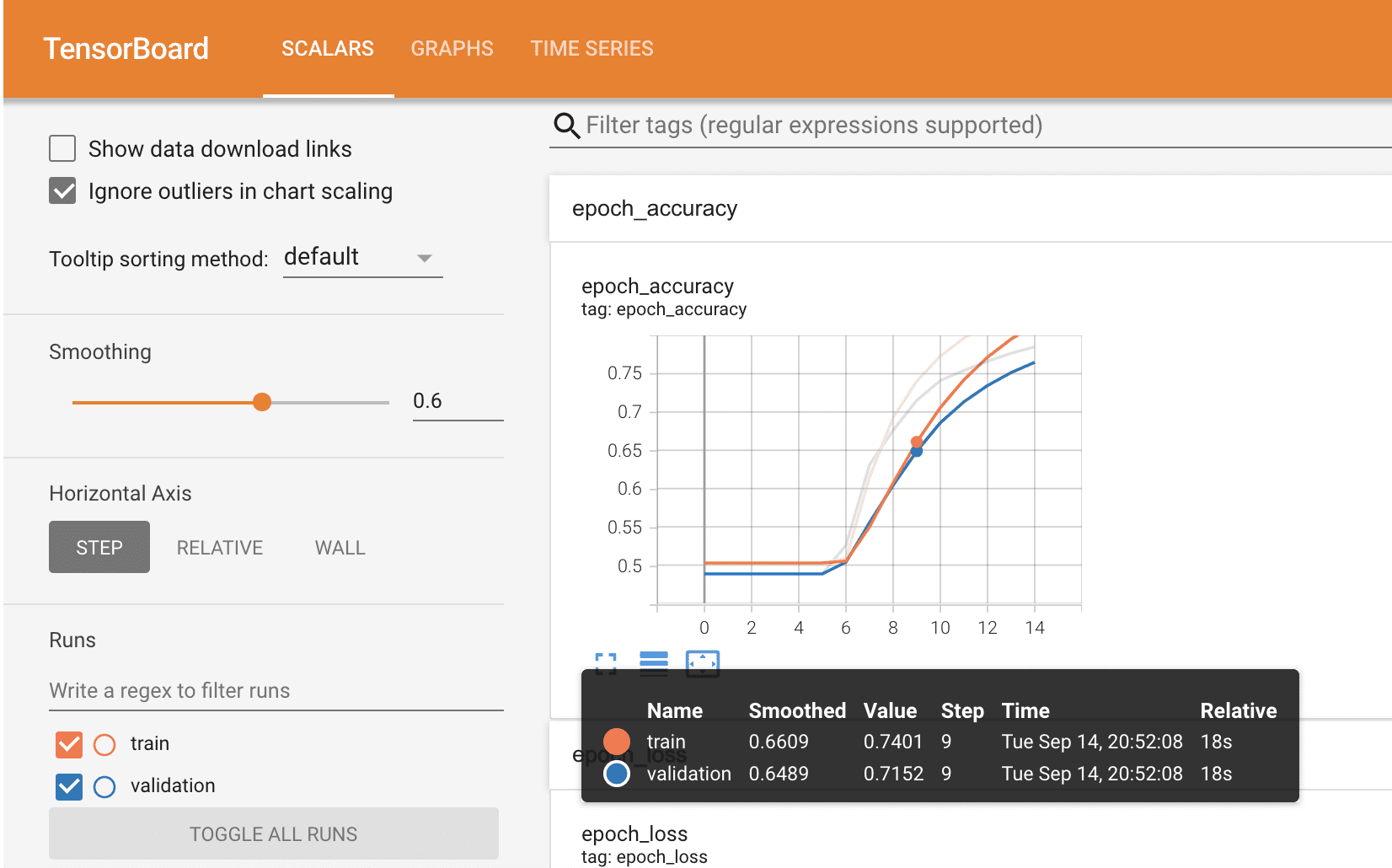This screenshot has height=868, width=1392.
Task: Fit domain to data icon
Action: coord(703,664)
